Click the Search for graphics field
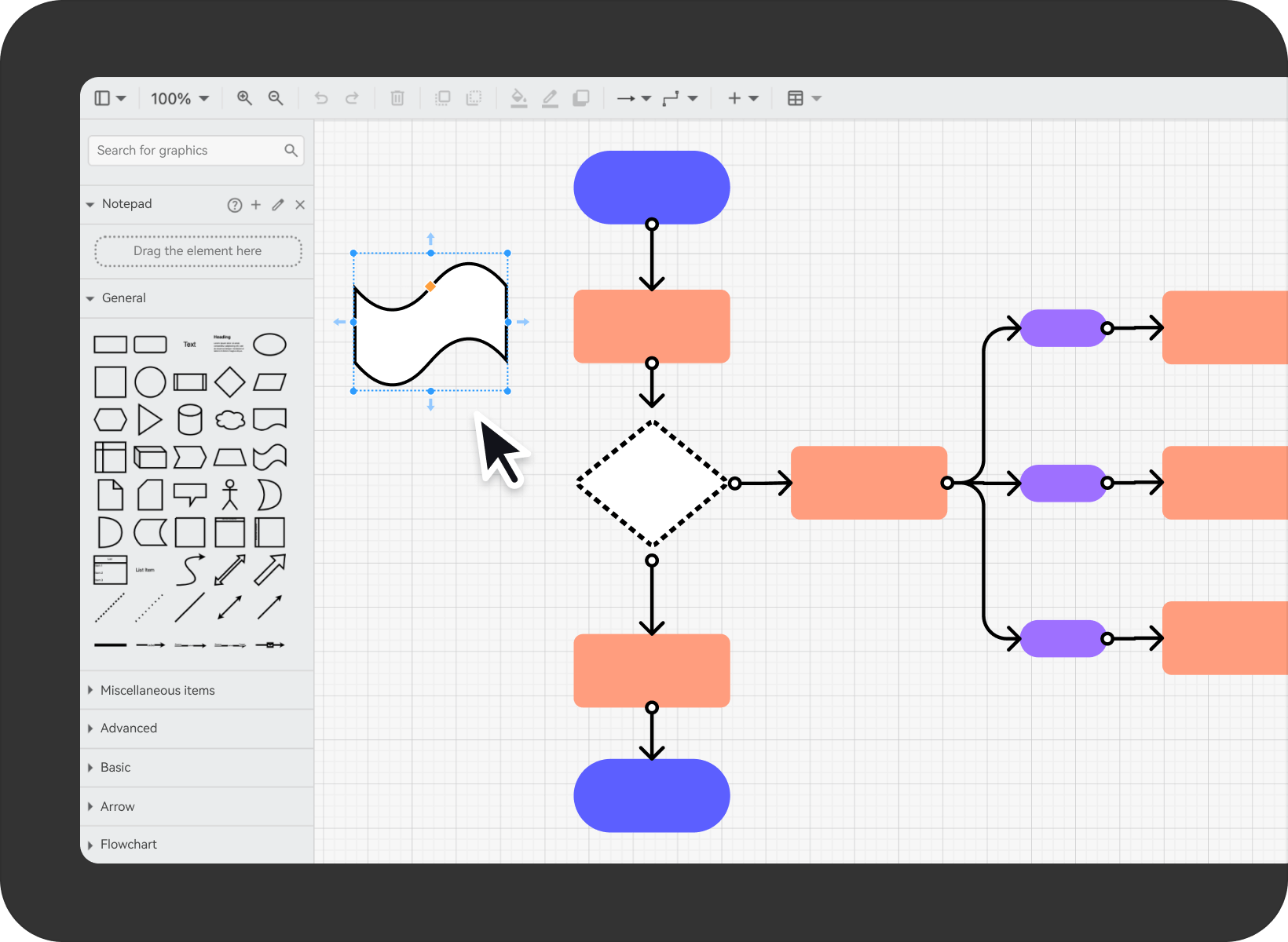Viewport: 1288px width, 942px height. [187, 151]
